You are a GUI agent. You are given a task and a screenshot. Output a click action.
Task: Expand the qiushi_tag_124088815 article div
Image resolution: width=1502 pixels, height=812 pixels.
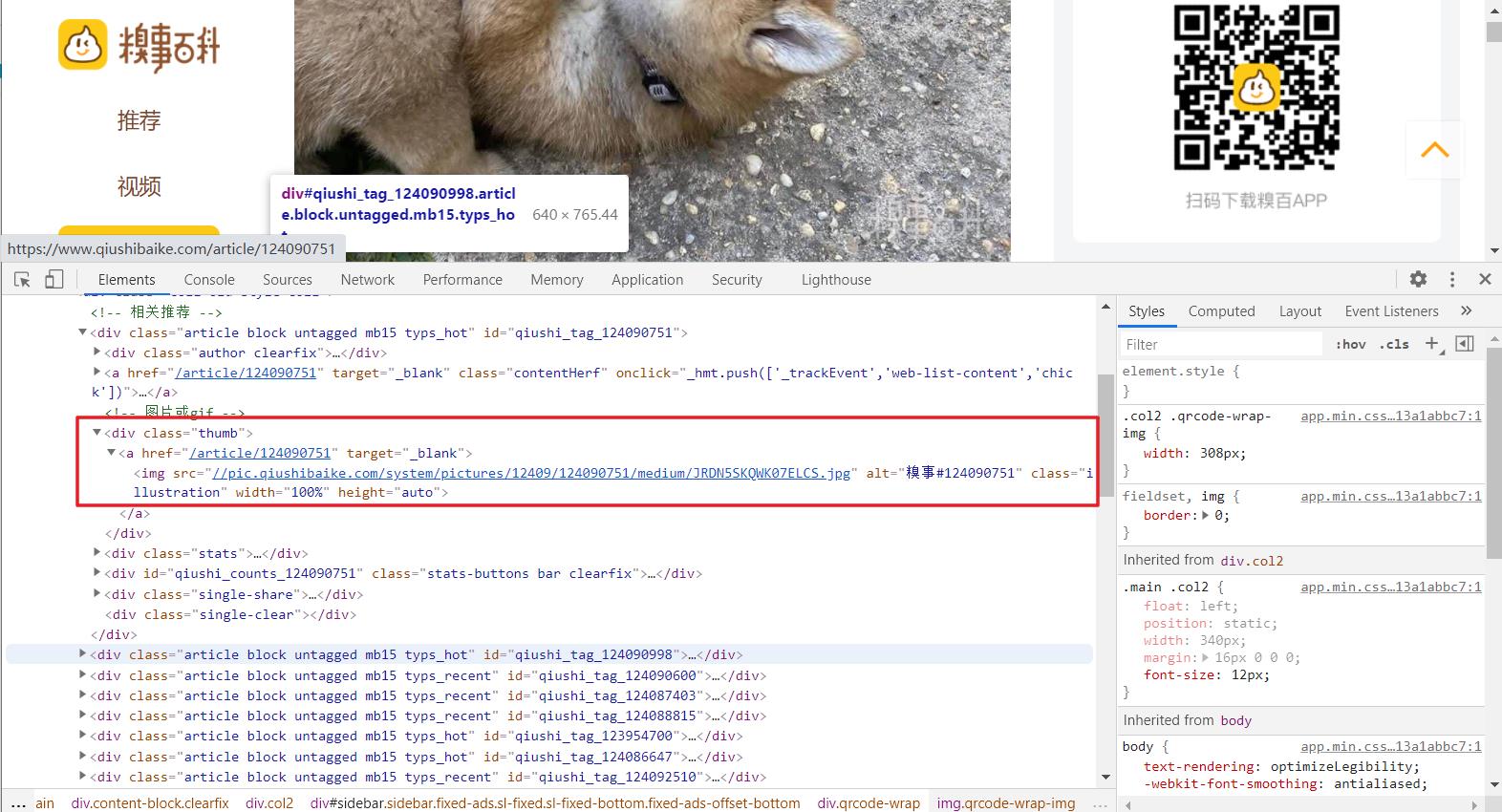pyautogui.click(x=82, y=716)
